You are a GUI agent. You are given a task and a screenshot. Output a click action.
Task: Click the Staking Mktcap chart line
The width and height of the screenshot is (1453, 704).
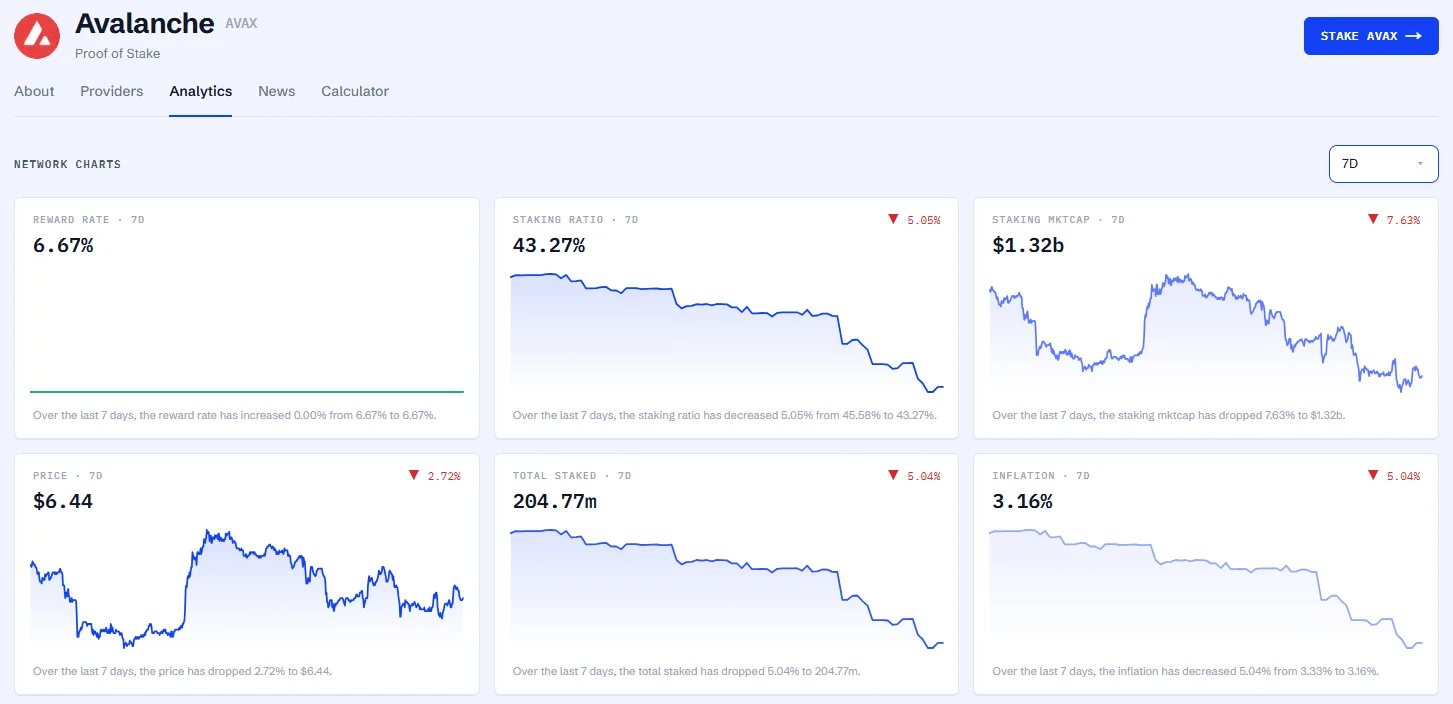coord(1206,332)
